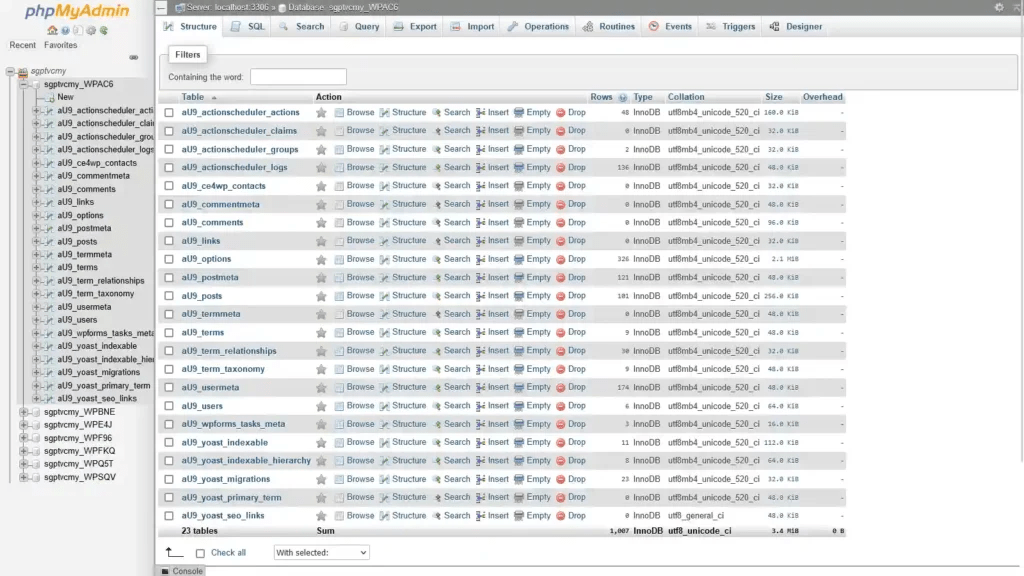This screenshot has height=576, width=1024.
Task: Click the Favorites link in sidebar
Action: click(x=60, y=45)
